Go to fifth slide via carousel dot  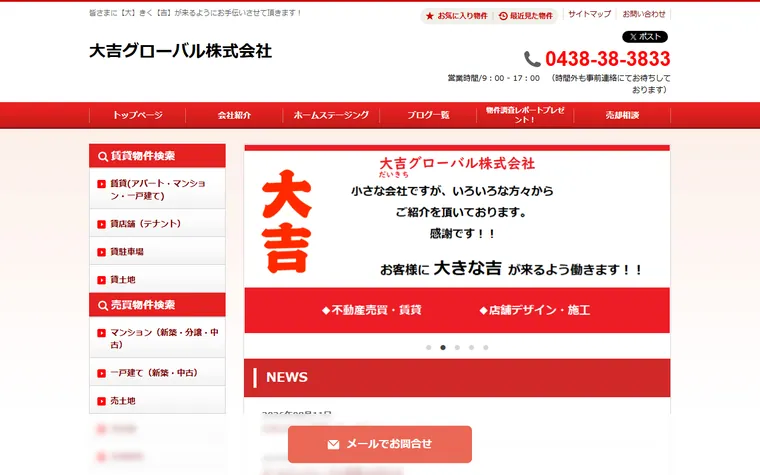(x=486, y=348)
